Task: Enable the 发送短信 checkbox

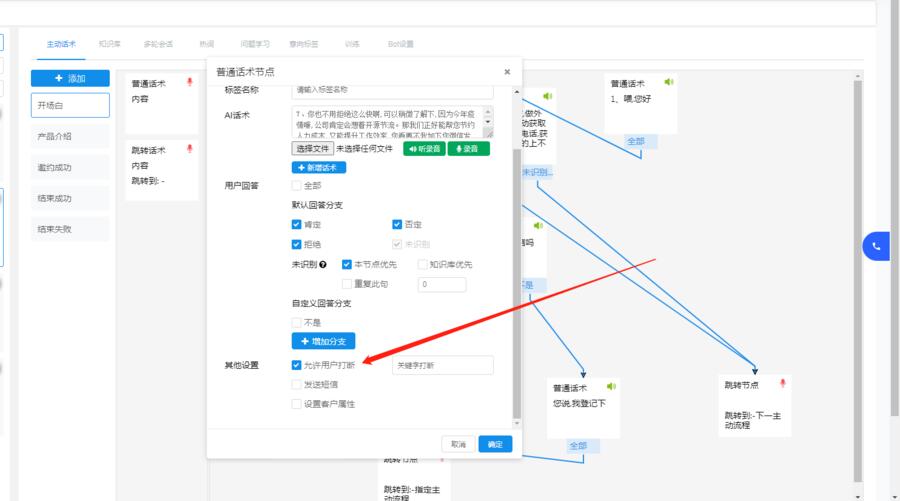Action: [296, 384]
